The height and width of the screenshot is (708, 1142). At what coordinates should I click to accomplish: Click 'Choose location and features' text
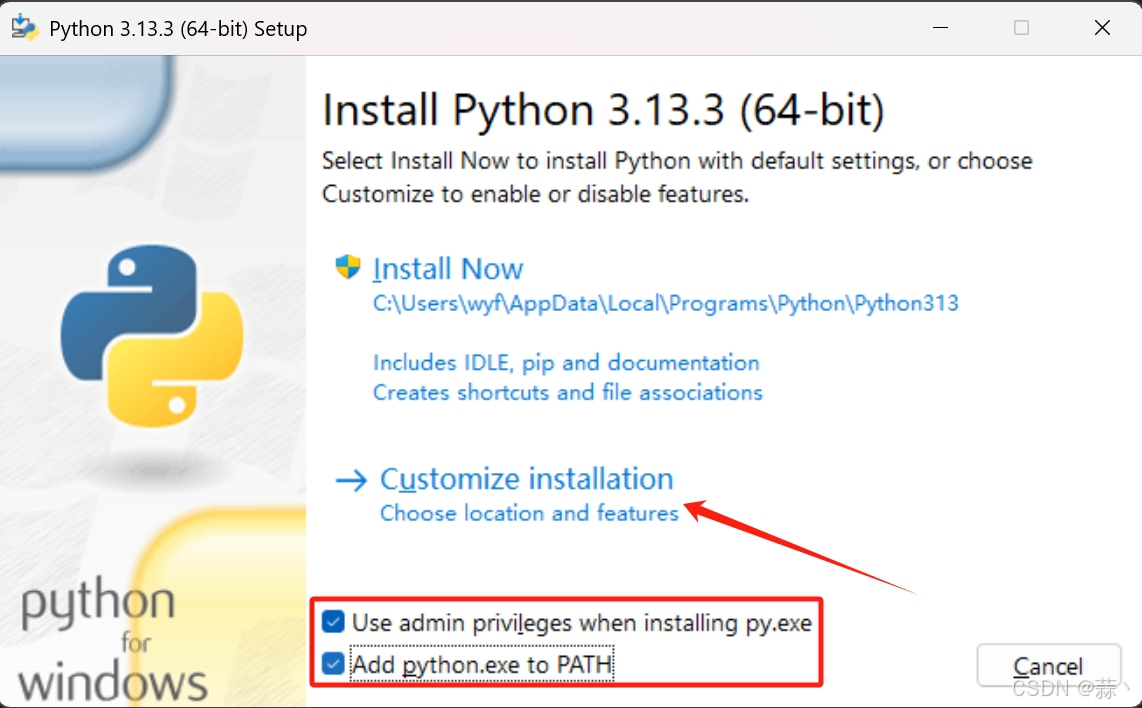(529, 513)
